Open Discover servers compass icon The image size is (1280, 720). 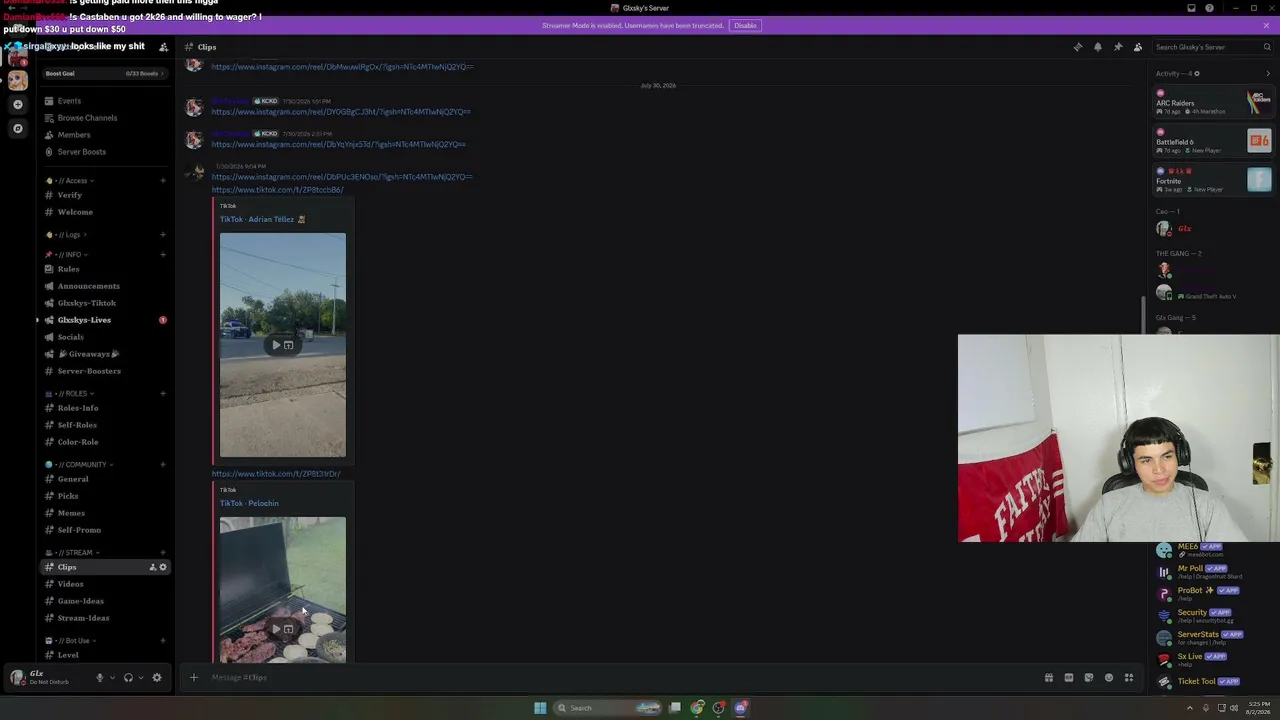18,128
